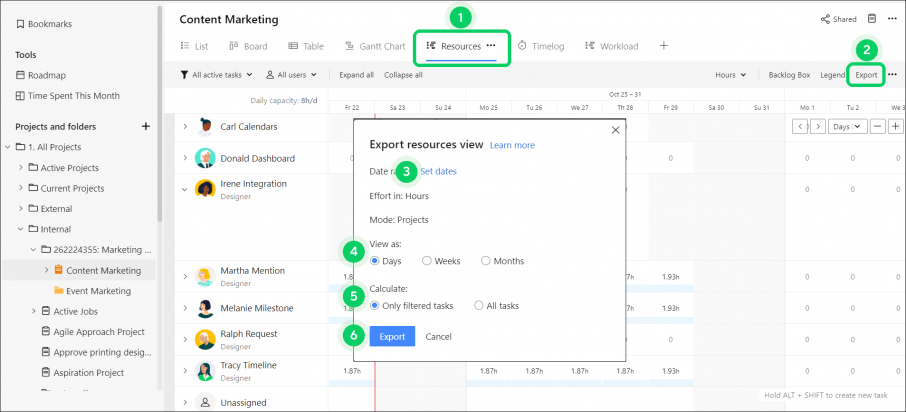Viewport: 906px width, 412px height.
Task: Click the add view plus icon
Action: click(664, 46)
